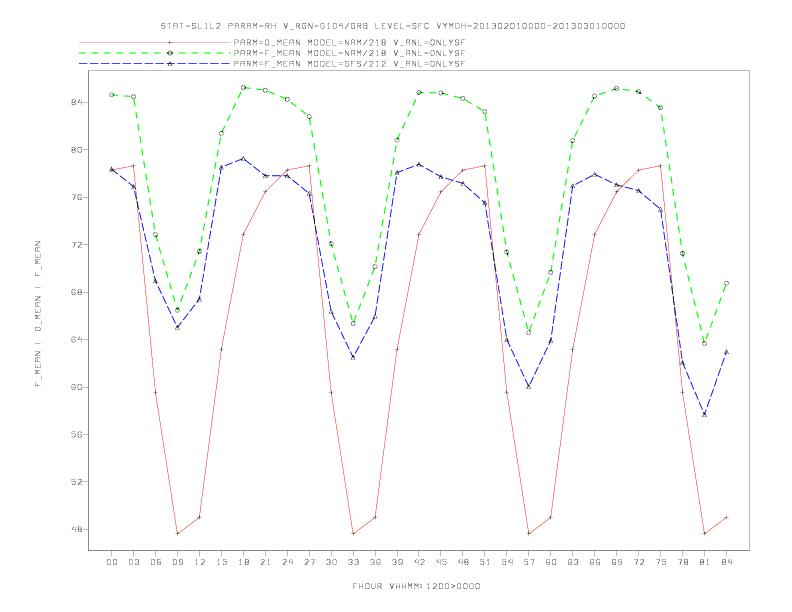Click the x-axis tick label 75

coord(661,562)
